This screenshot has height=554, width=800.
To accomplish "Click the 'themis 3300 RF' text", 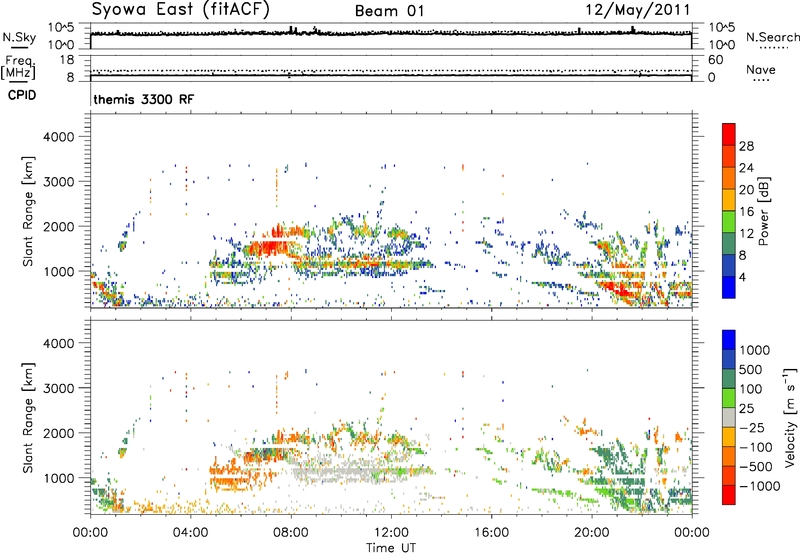I will pyautogui.click(x=143, y=99).
